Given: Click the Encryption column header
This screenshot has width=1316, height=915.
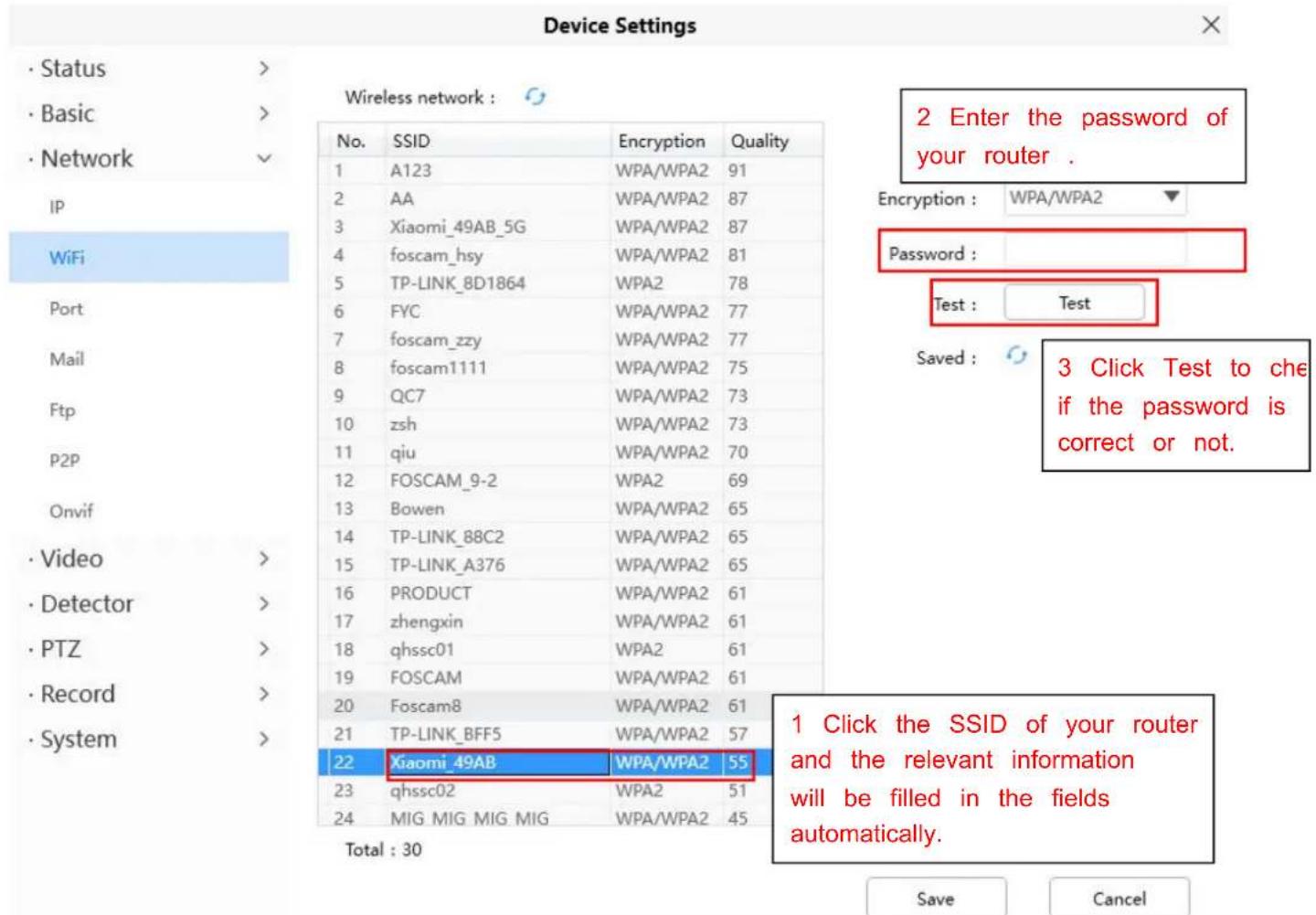Looking at the screenshot, I should tap(667, 141).
